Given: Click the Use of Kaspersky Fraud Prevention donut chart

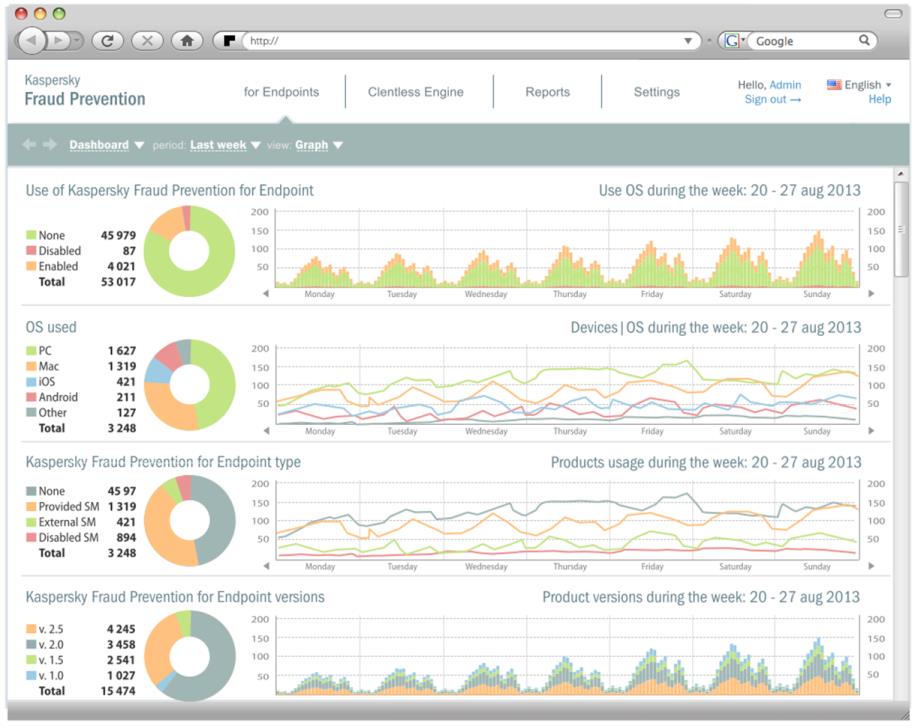Looking at the screenshot, I should click(x=190, y=251).
